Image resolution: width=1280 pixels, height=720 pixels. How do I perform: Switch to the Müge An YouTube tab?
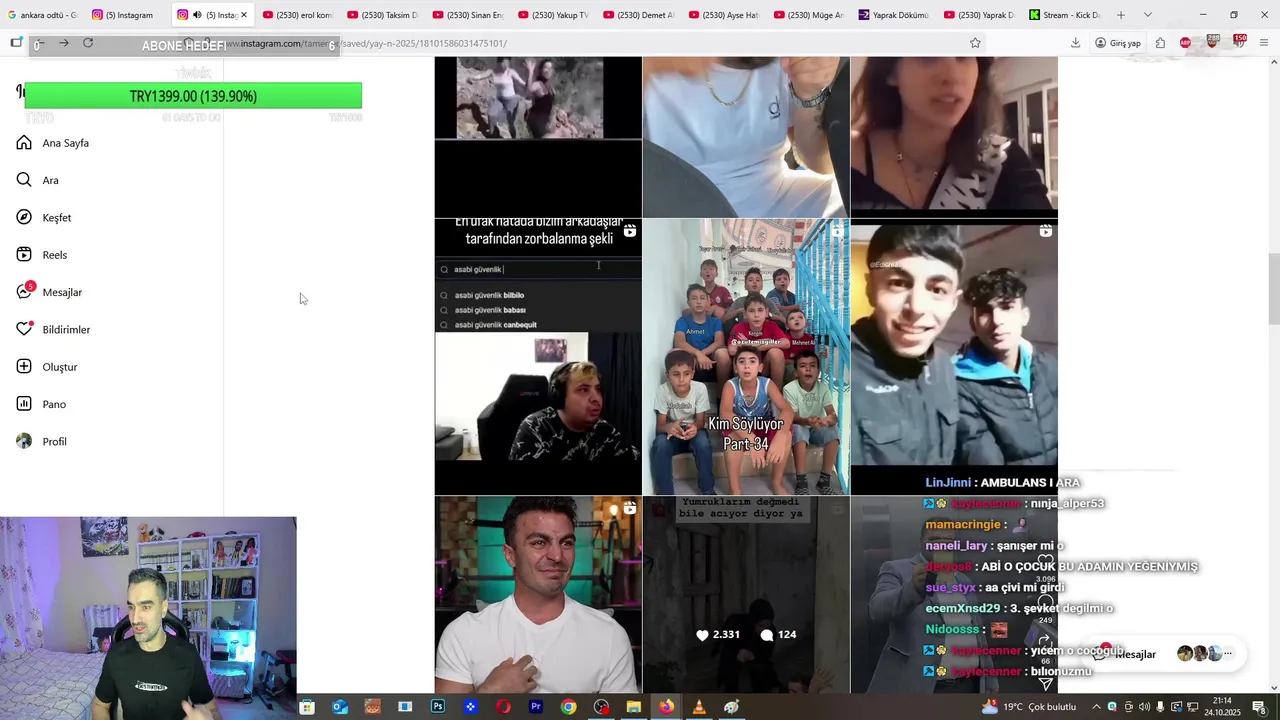point(807,15)
